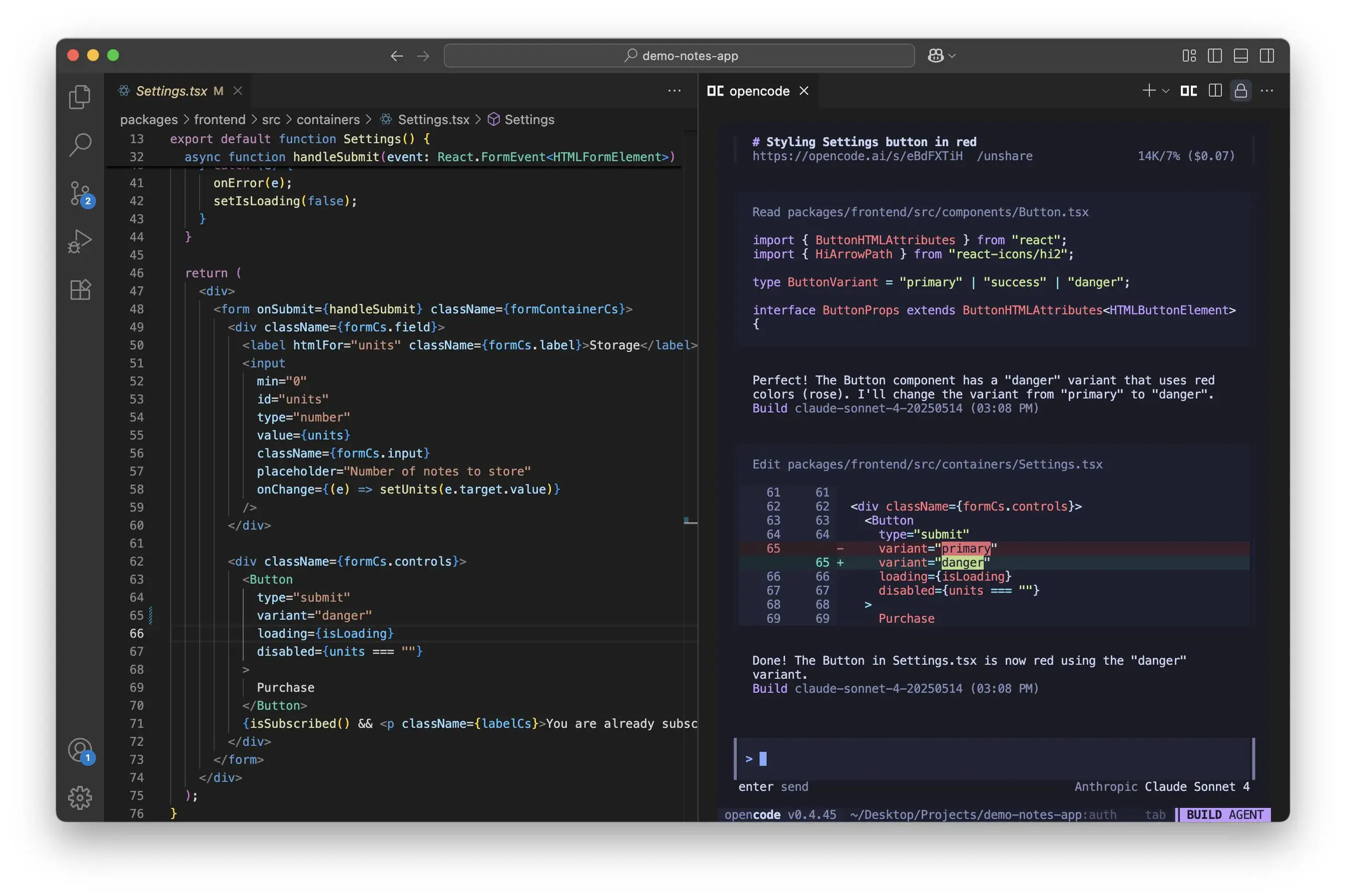
Task: Open more actions for the opencode group
Action: point(1267,91)
